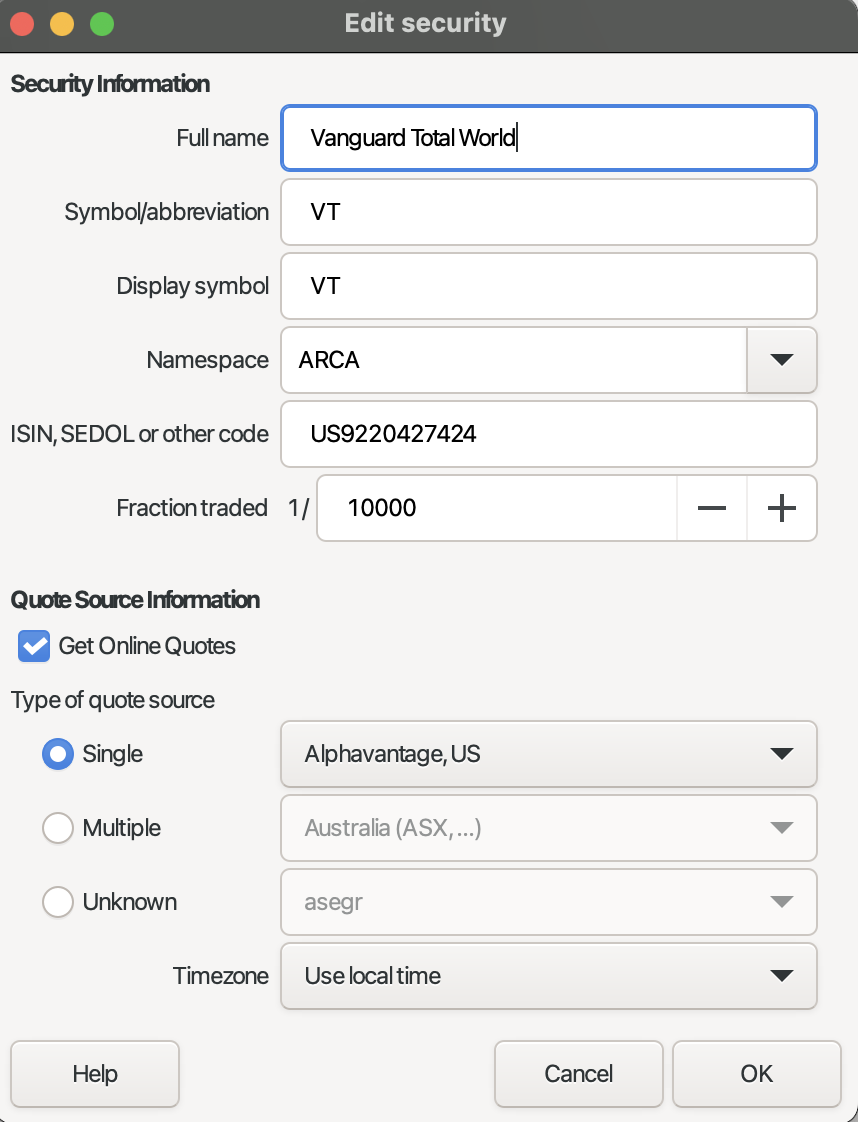The width and height of the screenshot is (858, 1122).
Task: Uncheck Get Online Quotes checkbox
Action: click(34, 645)
